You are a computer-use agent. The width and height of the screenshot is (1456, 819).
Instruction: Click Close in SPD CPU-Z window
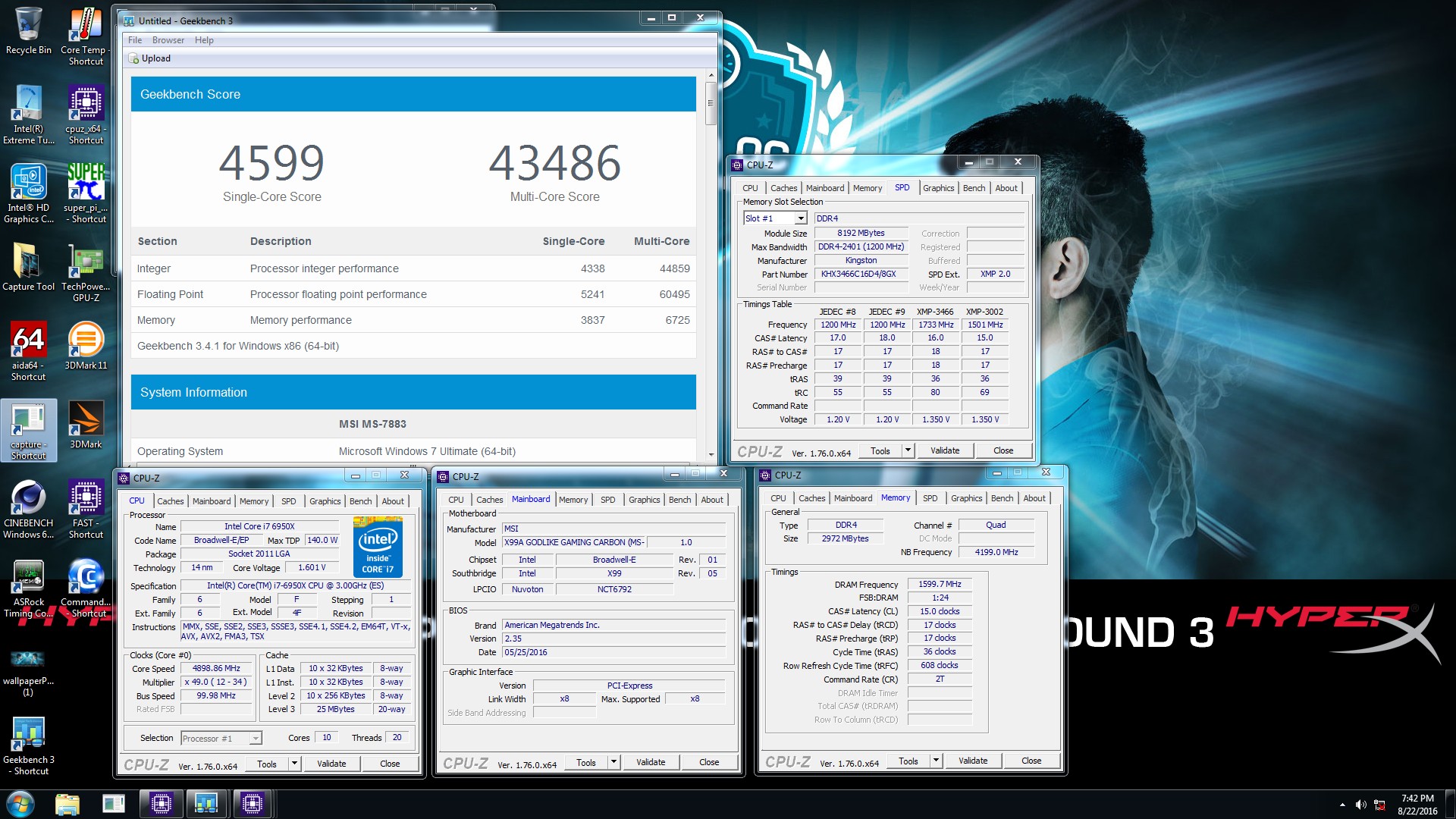[1003, 450]
